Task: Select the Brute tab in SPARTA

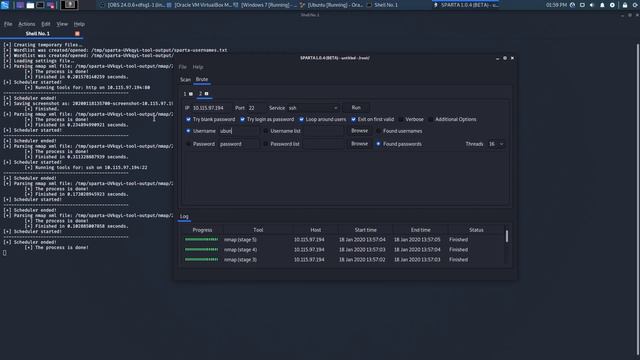Action: (x=202, y=80)
